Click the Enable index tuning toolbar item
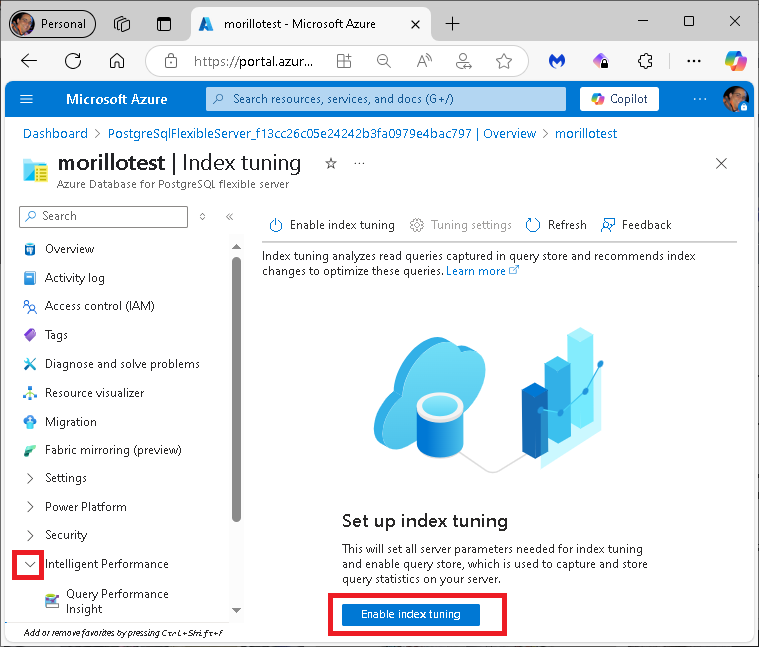 click(332, 225)
